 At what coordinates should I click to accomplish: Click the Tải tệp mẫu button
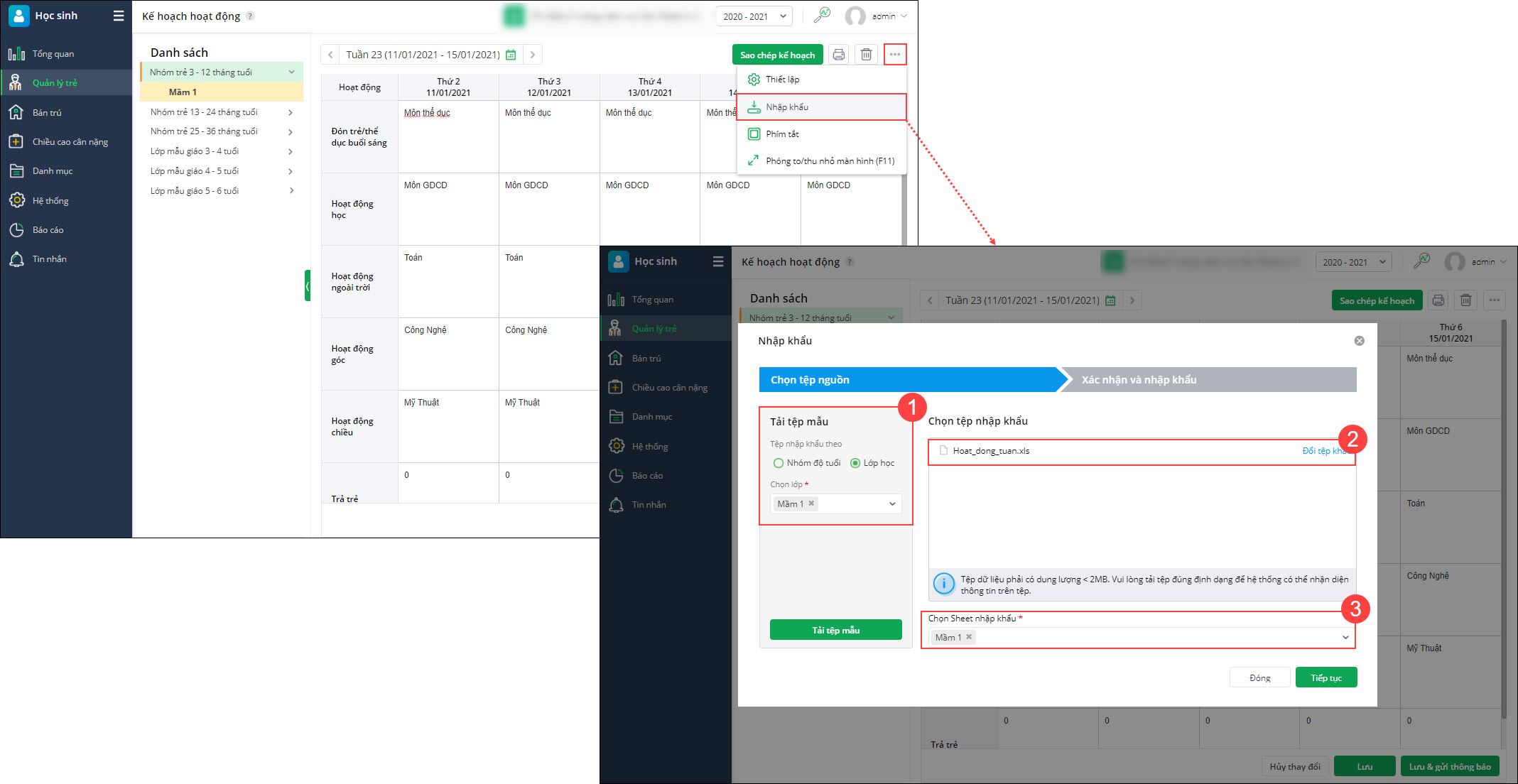[x=835, y=630]
